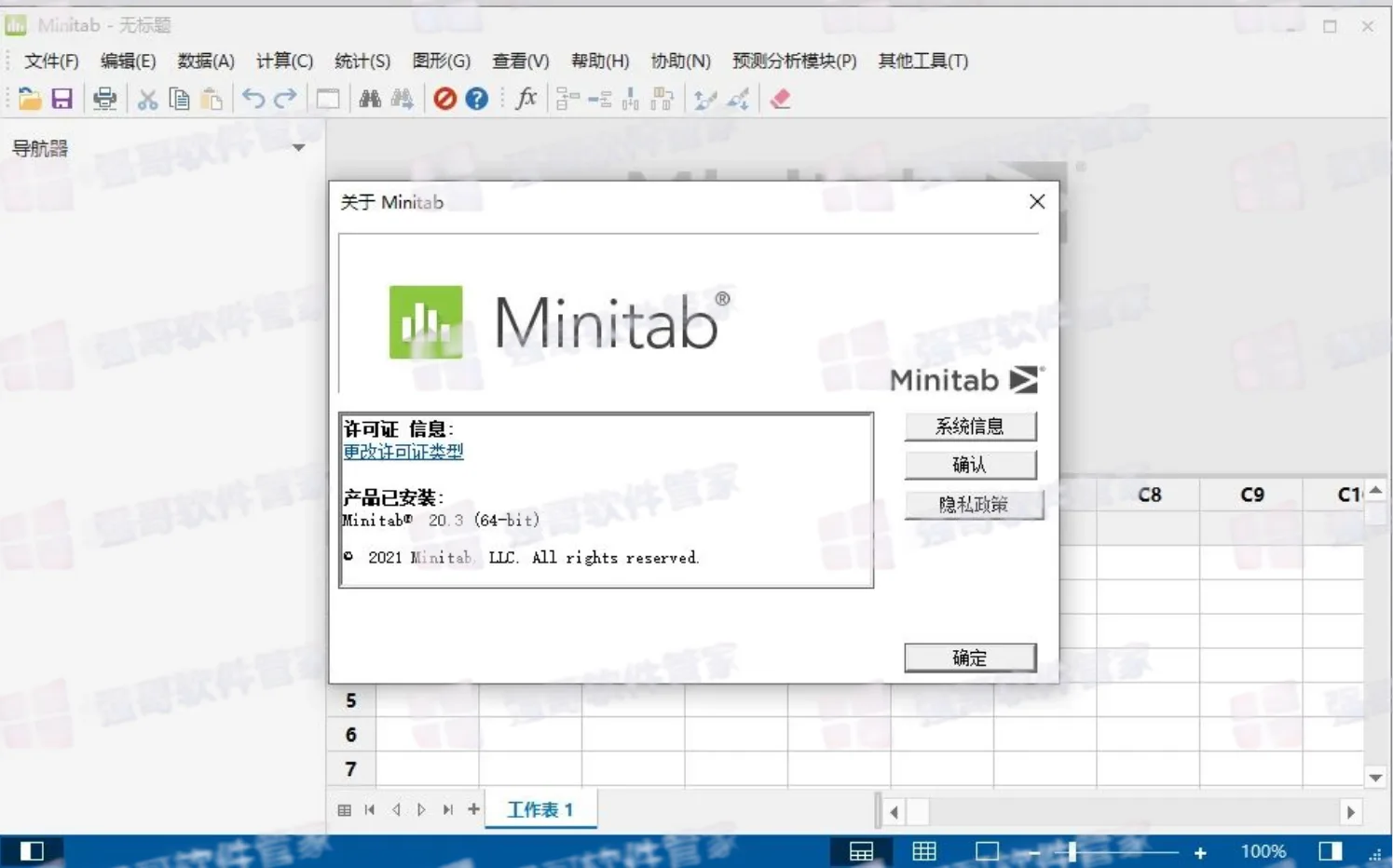Open the worksheet list icon beside sheet navigation
Viewport: 1393px width, 868px height.
[344, 810]
